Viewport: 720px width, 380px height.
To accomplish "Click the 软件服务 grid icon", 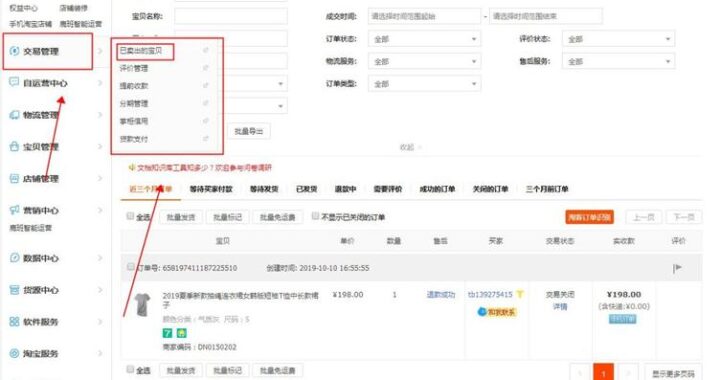I will click(14, 322).
